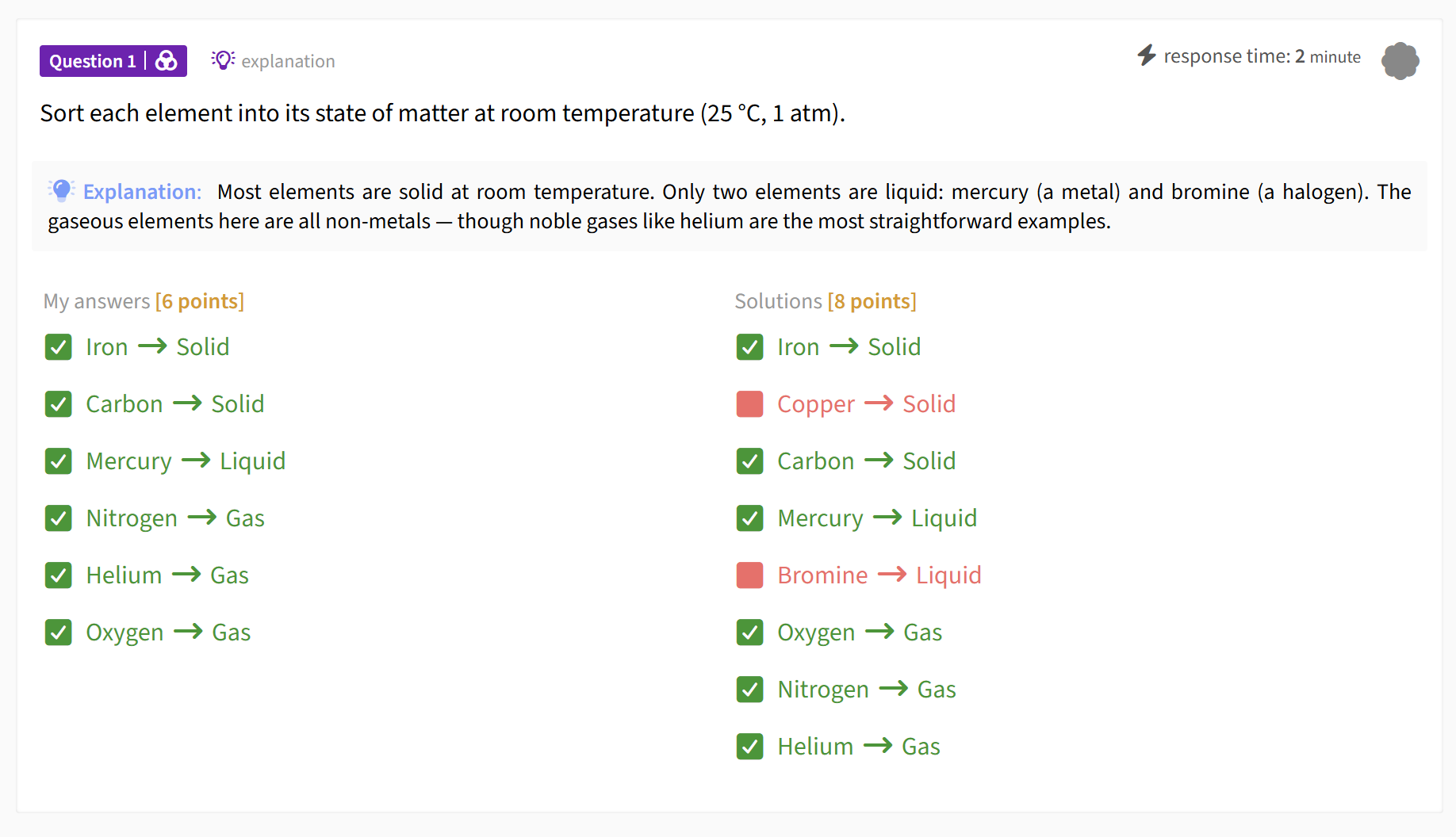The width and height of the screenshot is (1456, 837).
Task: Click the red square beside Bromine
Action: 749,575
